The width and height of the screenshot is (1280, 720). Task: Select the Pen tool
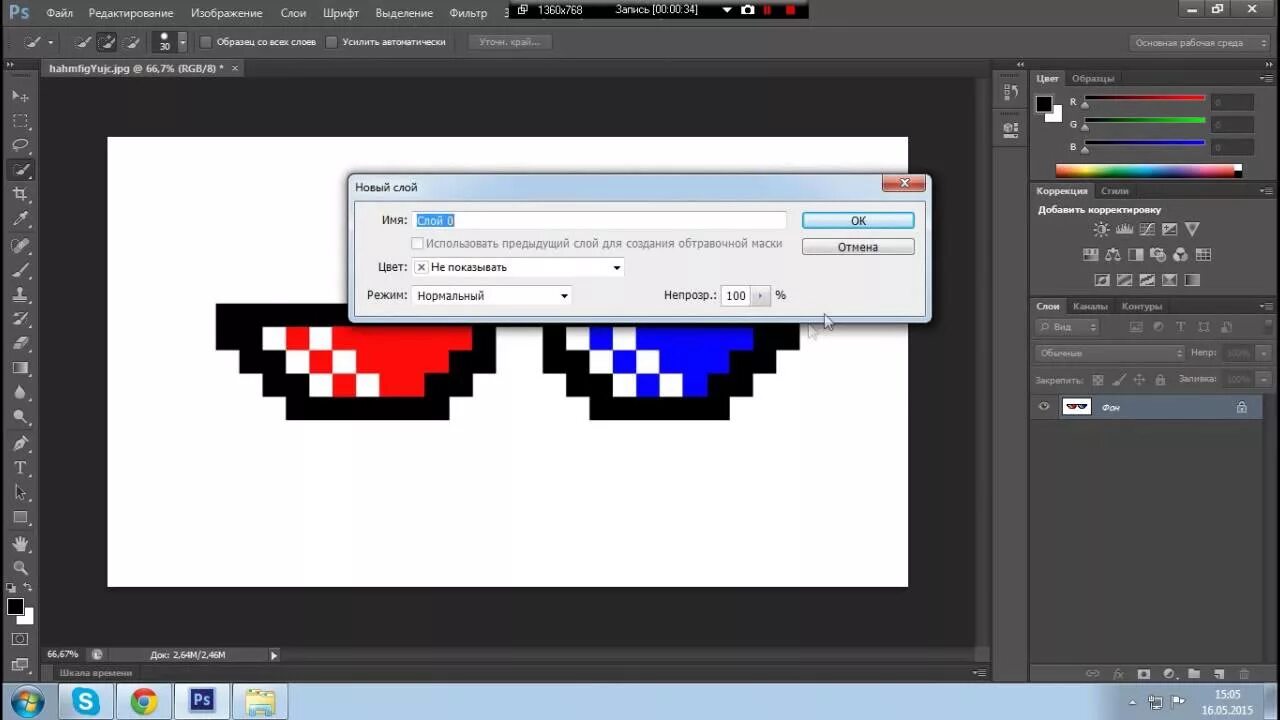(x=20, y=443)
